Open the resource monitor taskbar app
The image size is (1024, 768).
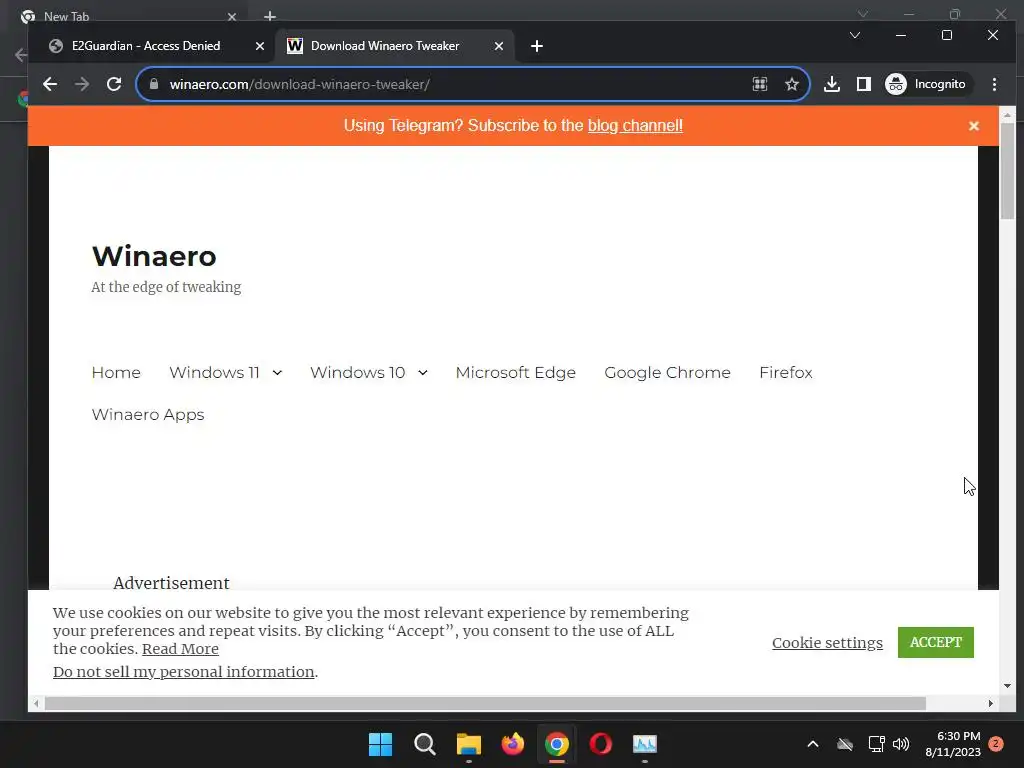coord(645,744)
